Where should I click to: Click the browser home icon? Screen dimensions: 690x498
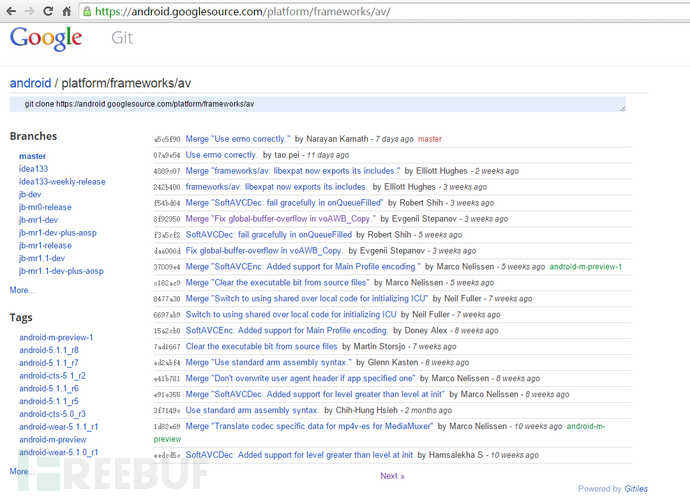[x=66, y=12]
